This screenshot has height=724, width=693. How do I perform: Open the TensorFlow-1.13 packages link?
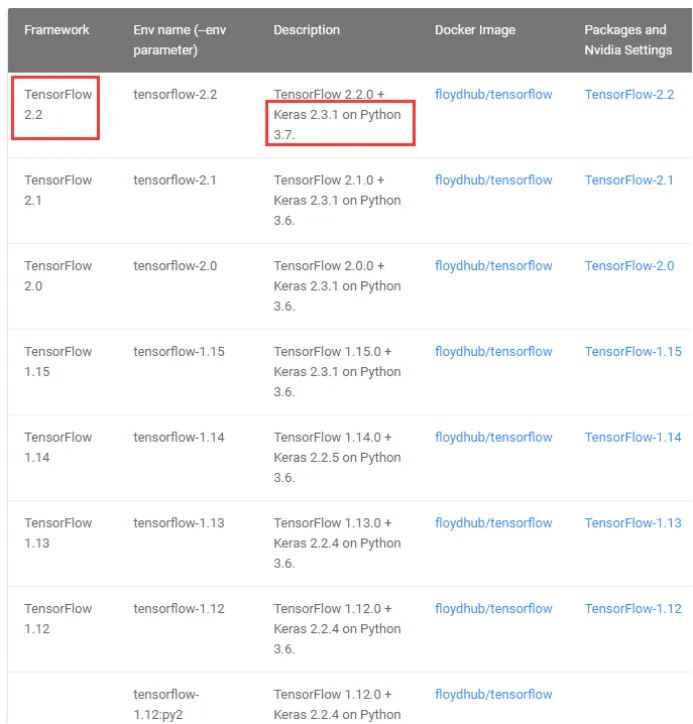coord(633,523)
